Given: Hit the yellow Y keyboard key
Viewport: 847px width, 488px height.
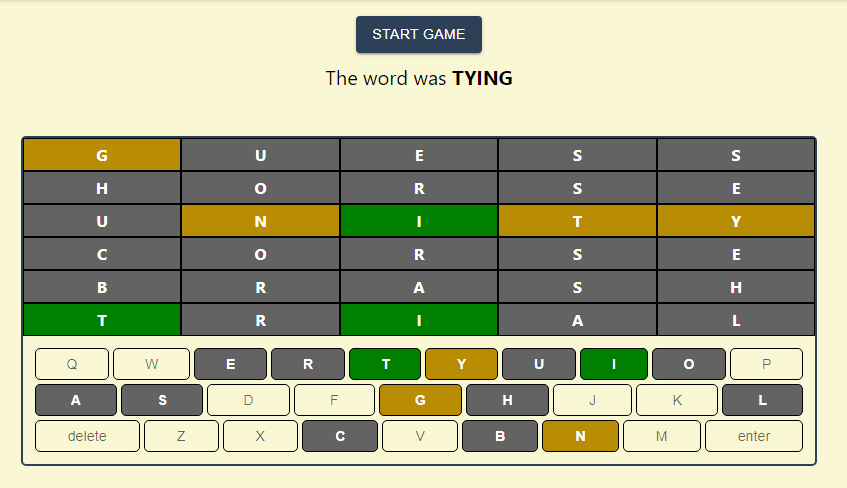Looking at the screenshot, I should tap(461, 364).
